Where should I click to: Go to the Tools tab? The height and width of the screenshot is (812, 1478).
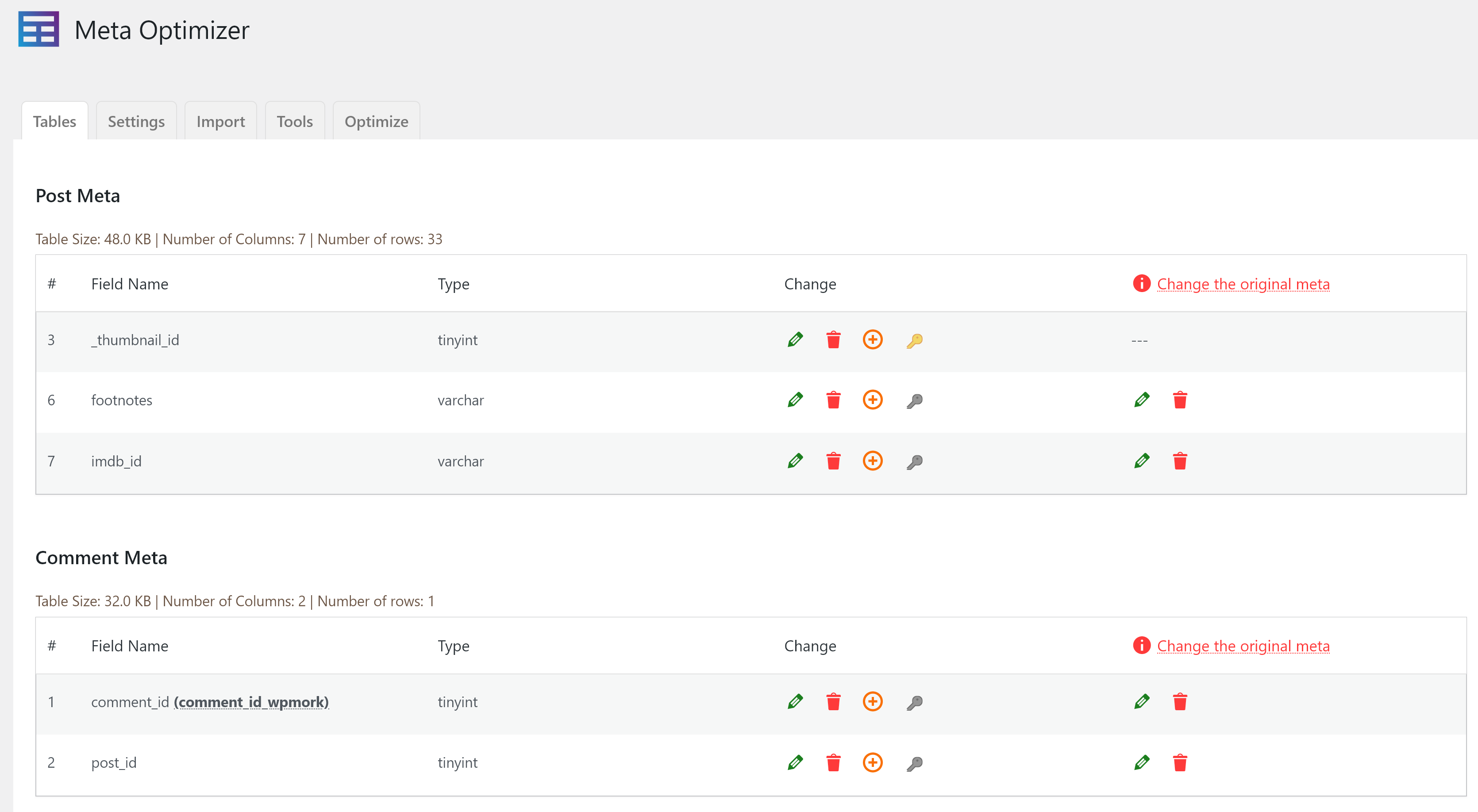click(294, 121)
